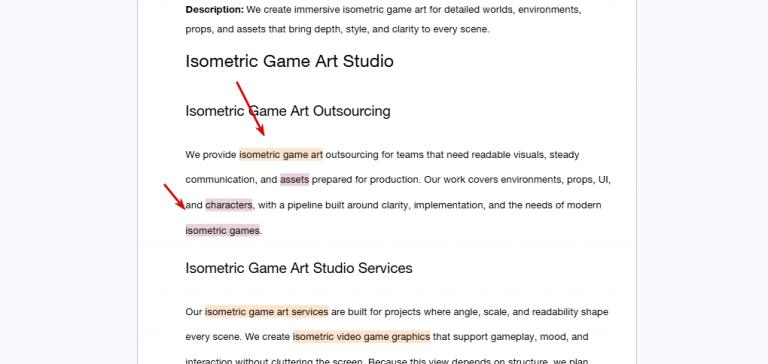The width and height of the screenshot is (768, 364).
Task: Click the text 'Our work covers environments, props, UI,'
Action: coord(517,180)
